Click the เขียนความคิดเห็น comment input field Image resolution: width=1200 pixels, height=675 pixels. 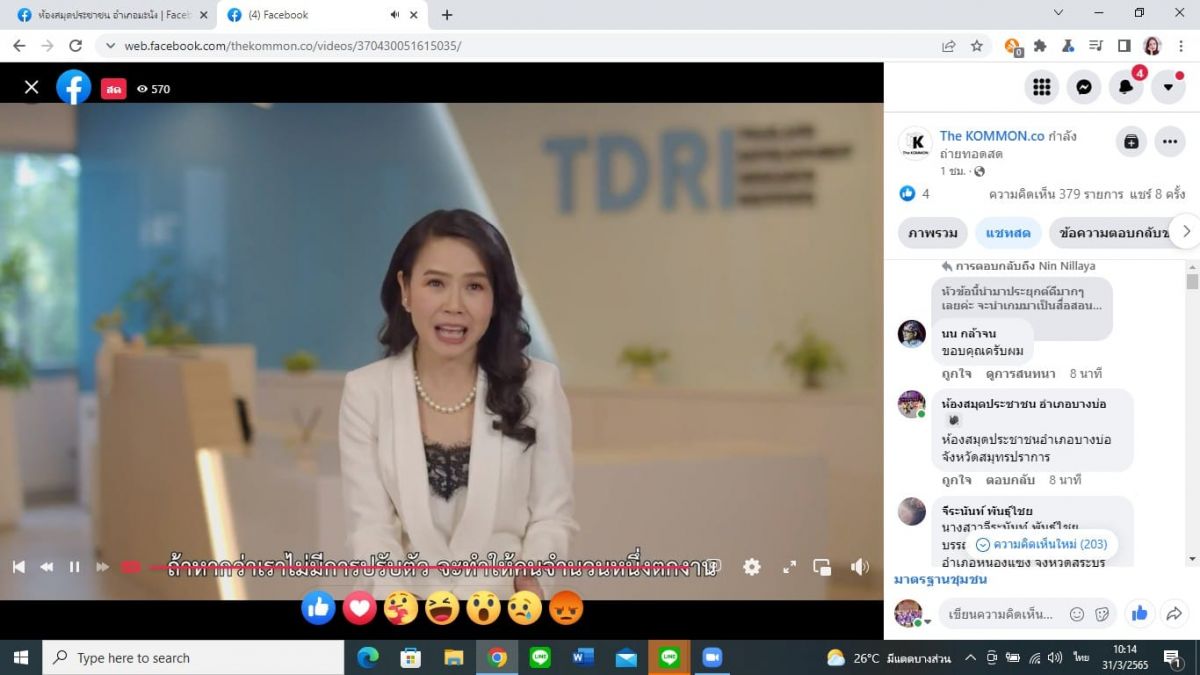click(1000, 614)
